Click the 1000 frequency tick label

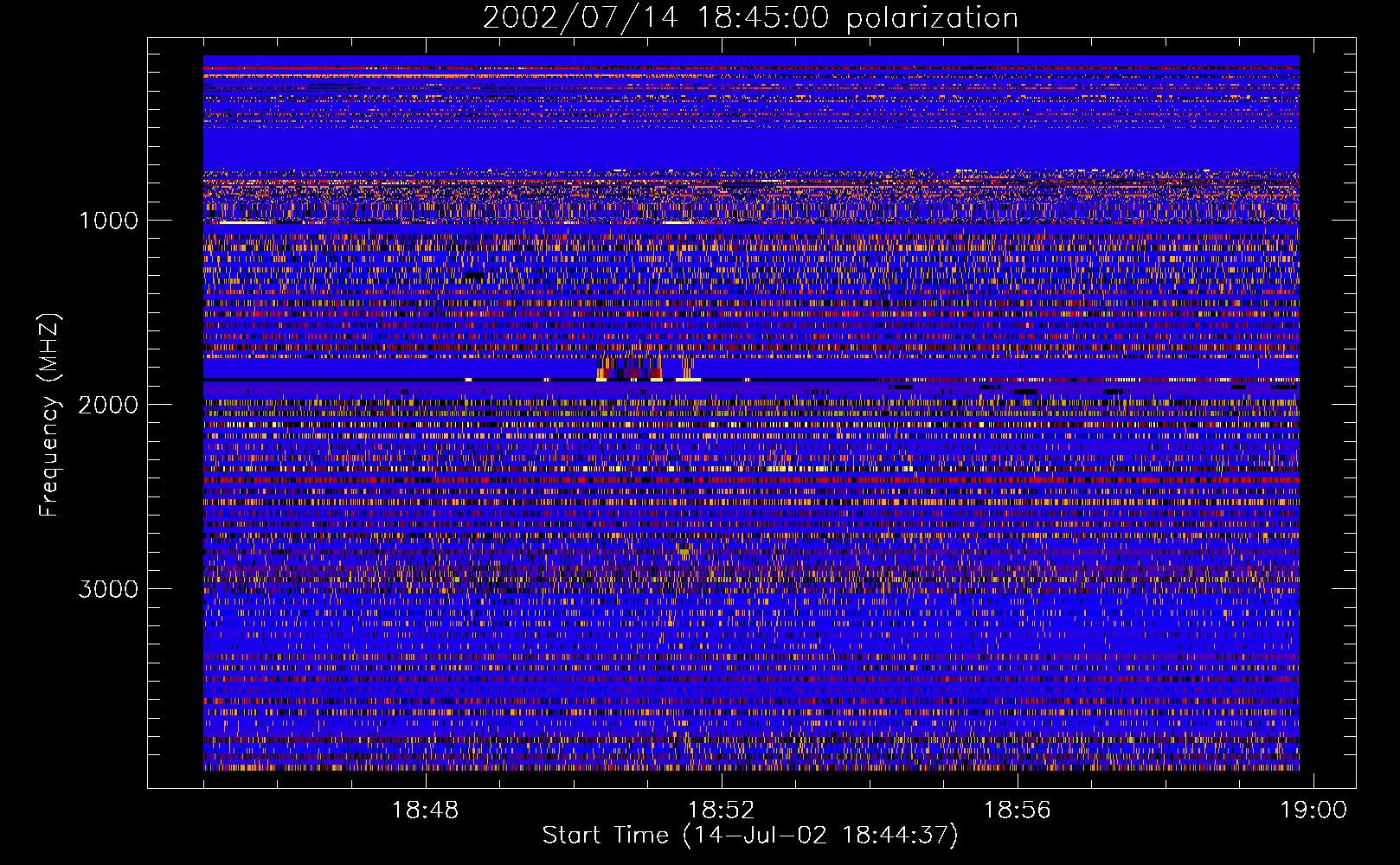tap(108, 221)
